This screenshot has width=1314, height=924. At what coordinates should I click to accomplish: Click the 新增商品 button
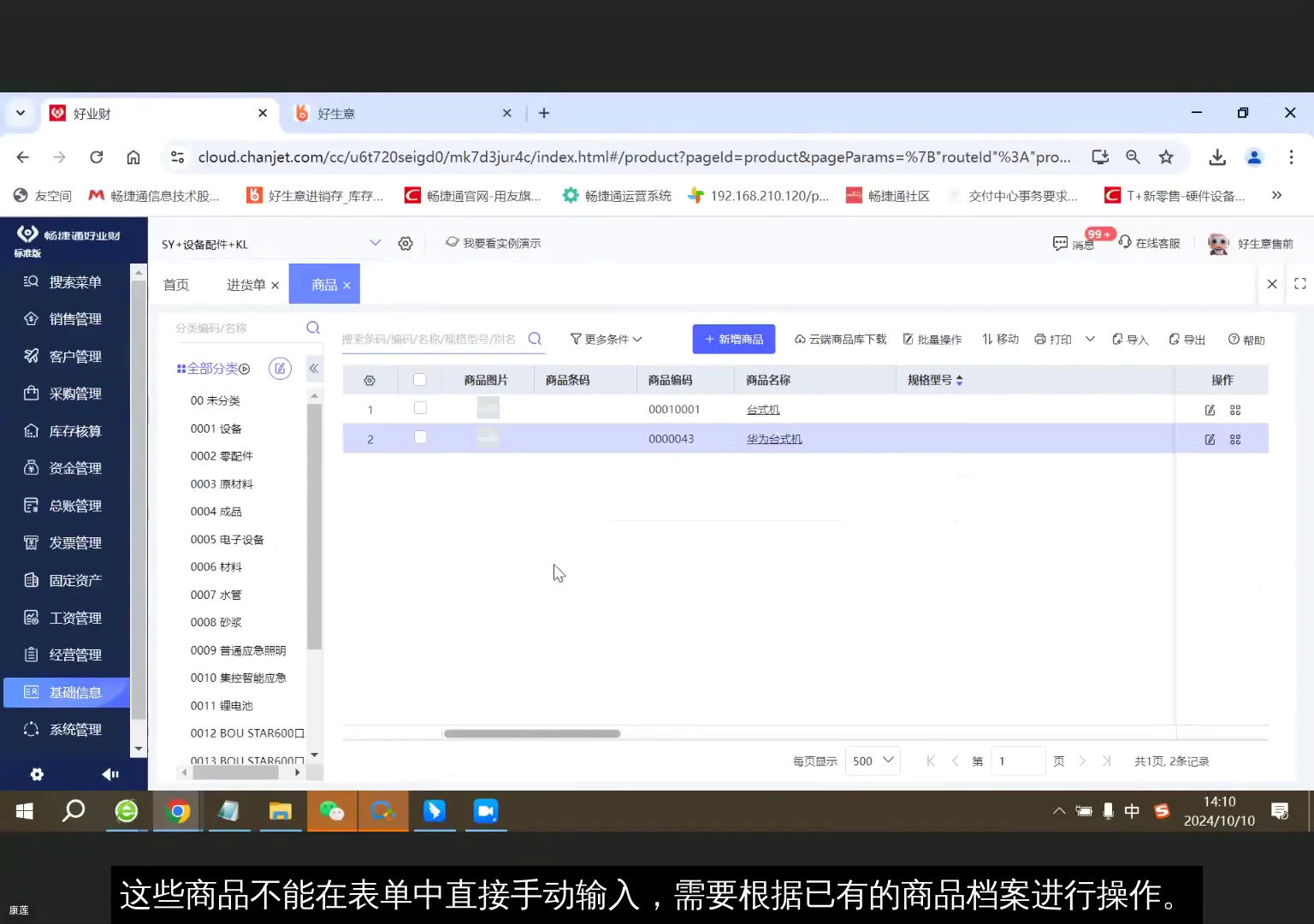(x=733, y=339)
